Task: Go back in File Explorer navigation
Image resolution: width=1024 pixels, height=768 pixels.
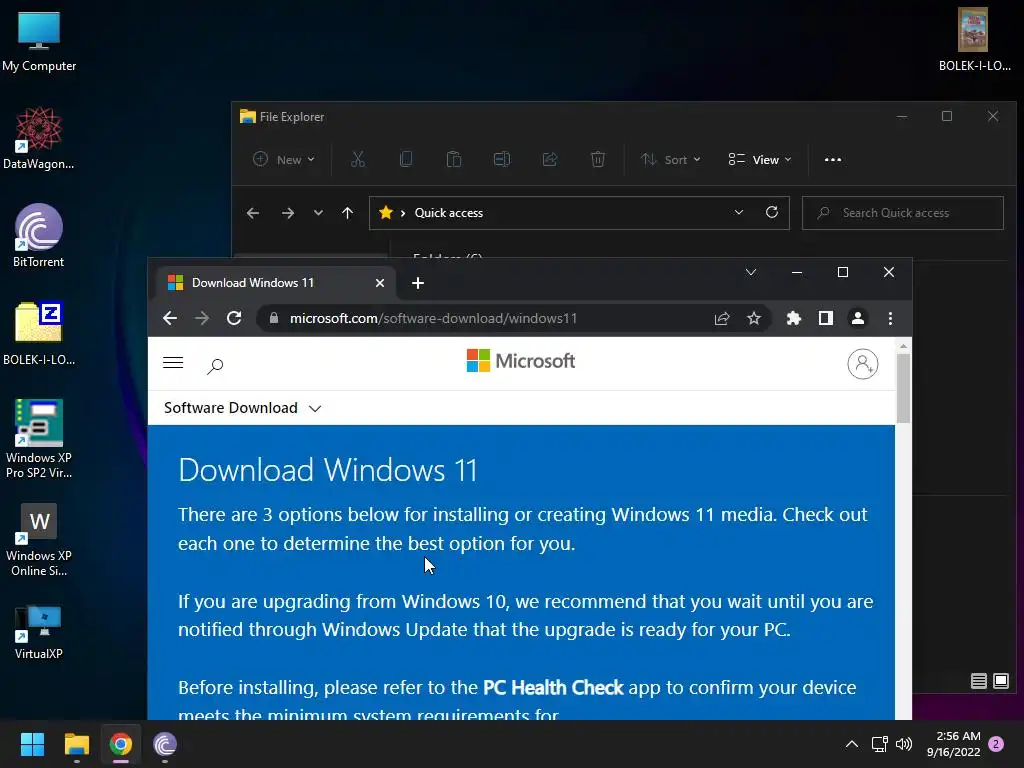Action: [x=253, y=213]
